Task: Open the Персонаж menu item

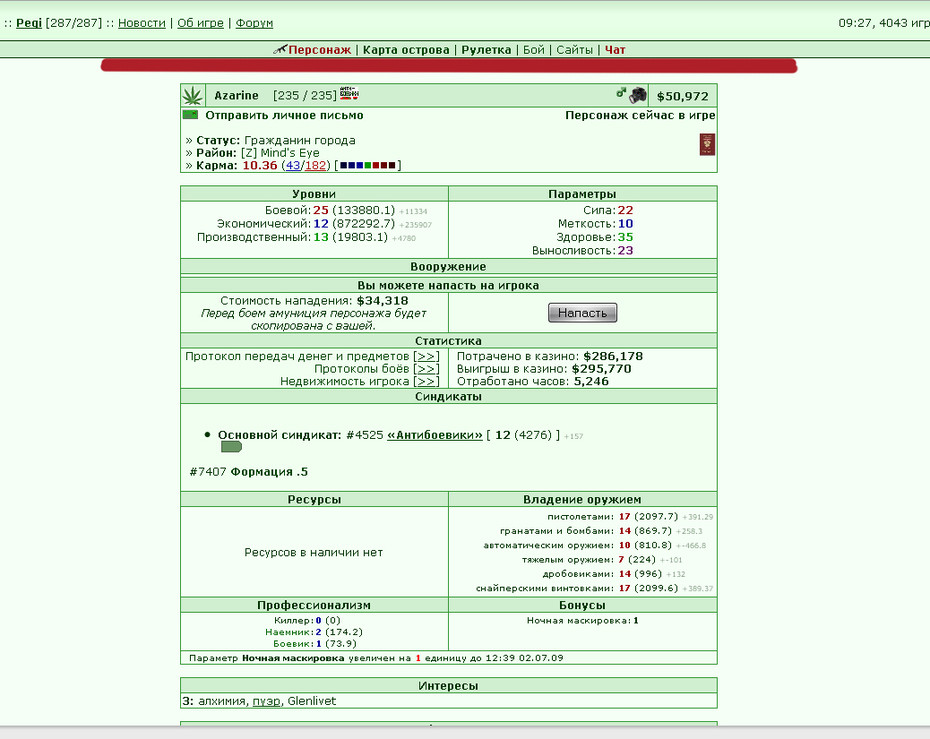Action: 320,50
